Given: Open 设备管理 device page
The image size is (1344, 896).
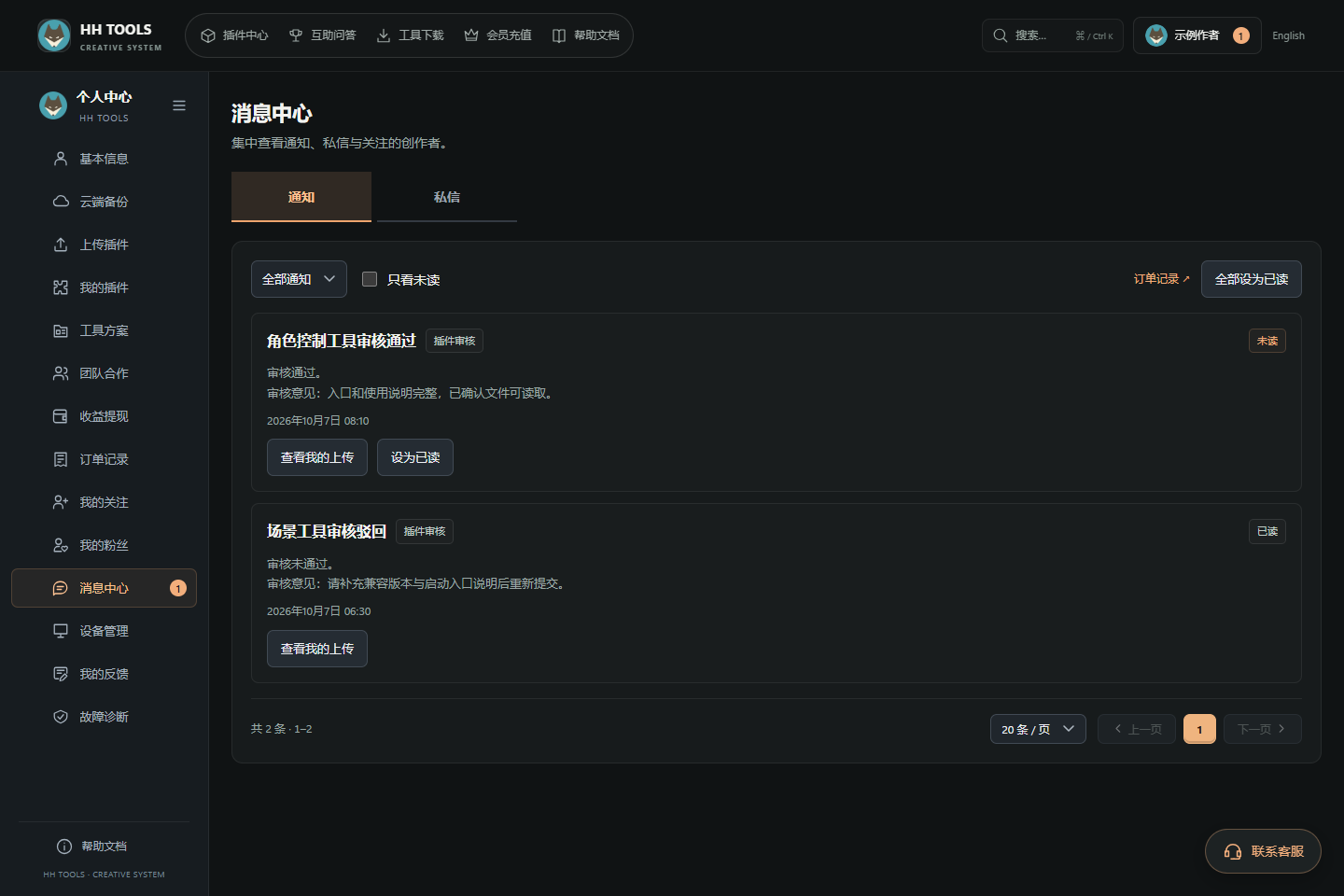Looking at the screenshot, I should coord(104,631).
